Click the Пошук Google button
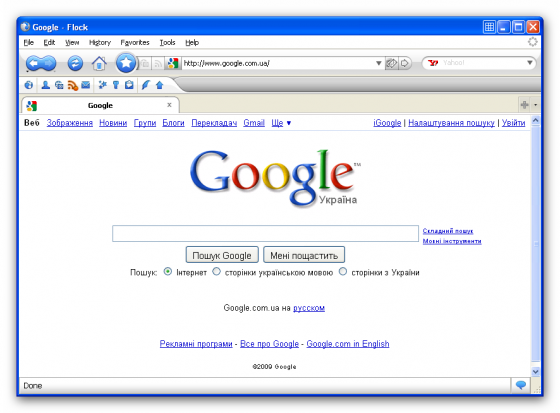 pos(222,255)
